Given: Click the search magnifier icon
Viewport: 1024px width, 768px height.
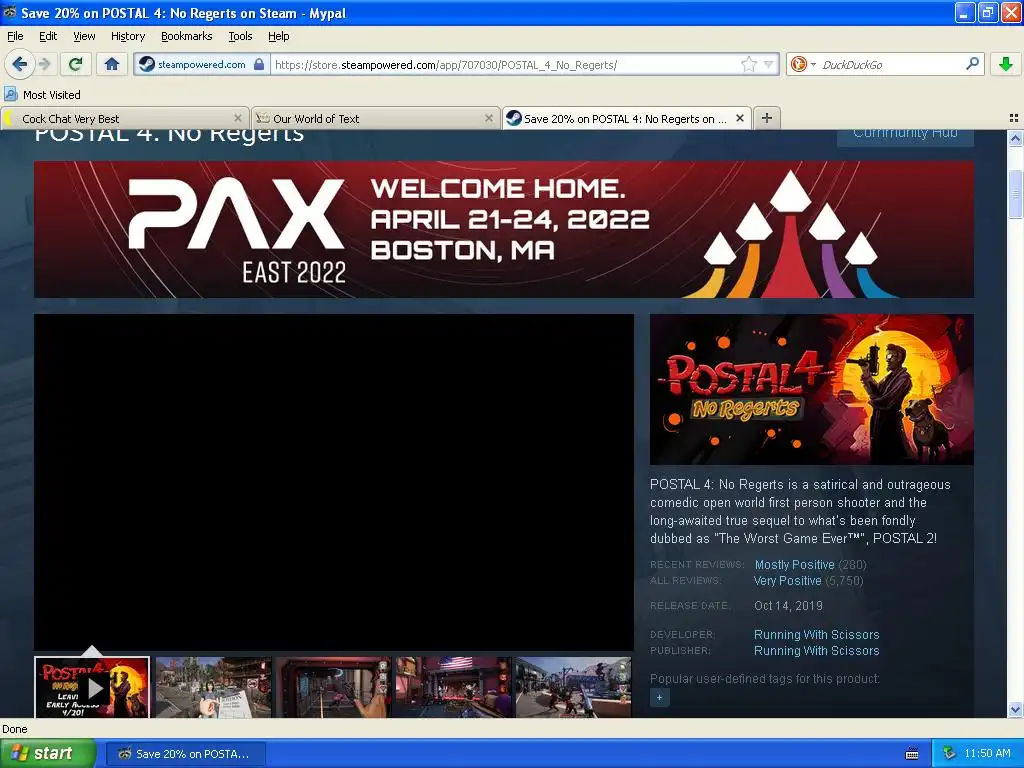Looking at the screenshot, I should (972, 63).
